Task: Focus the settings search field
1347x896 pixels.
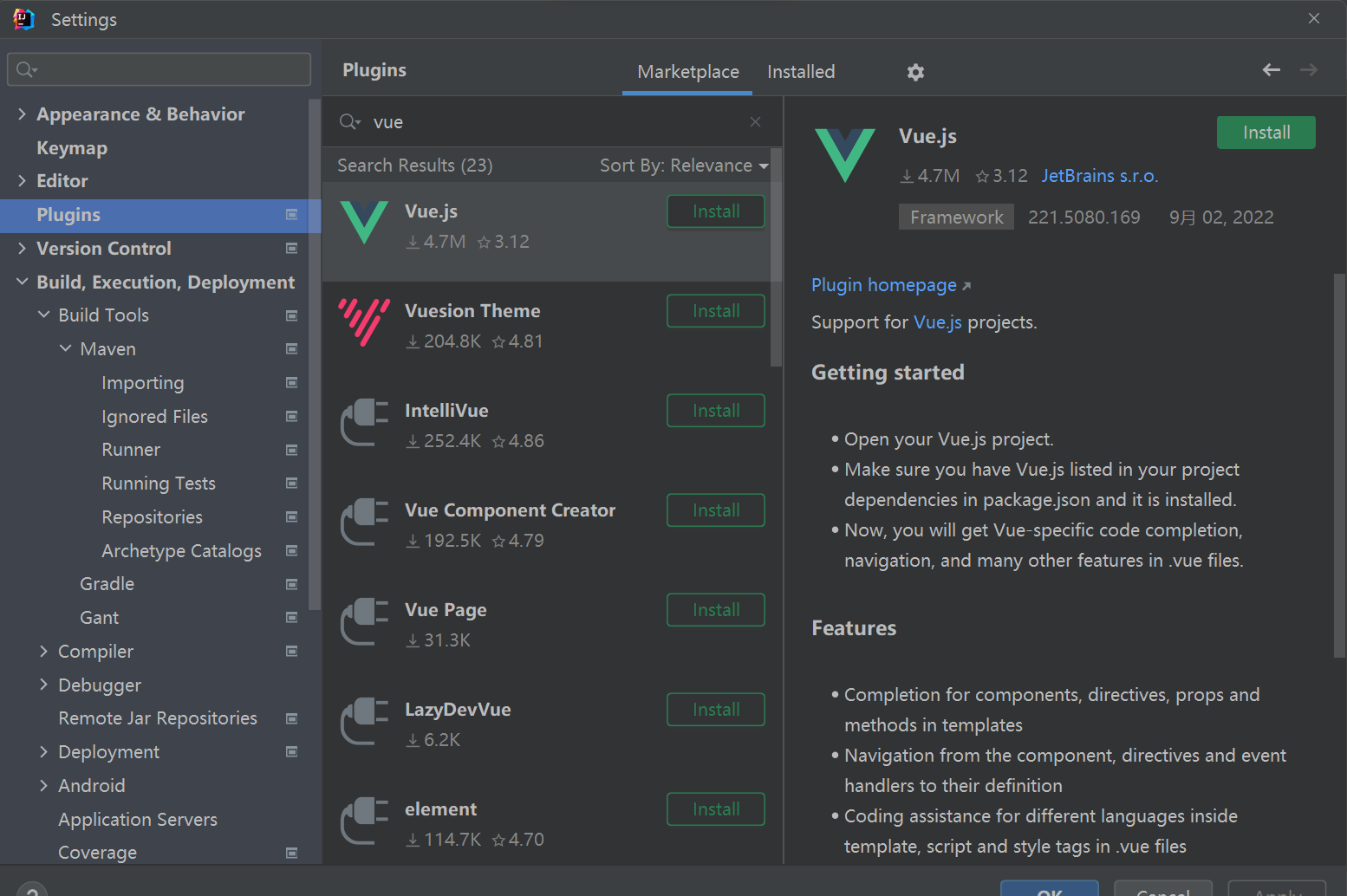Action: point(159,69)
